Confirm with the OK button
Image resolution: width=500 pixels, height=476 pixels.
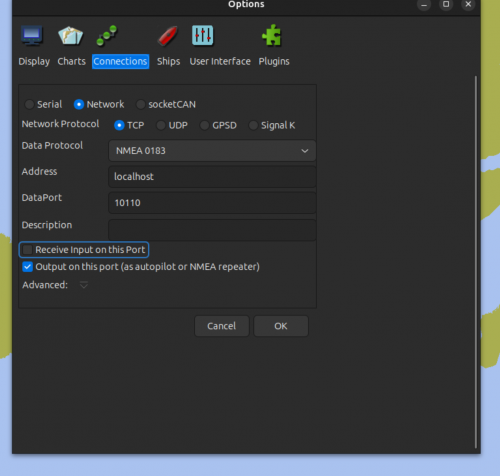click(x=281, y=326)
